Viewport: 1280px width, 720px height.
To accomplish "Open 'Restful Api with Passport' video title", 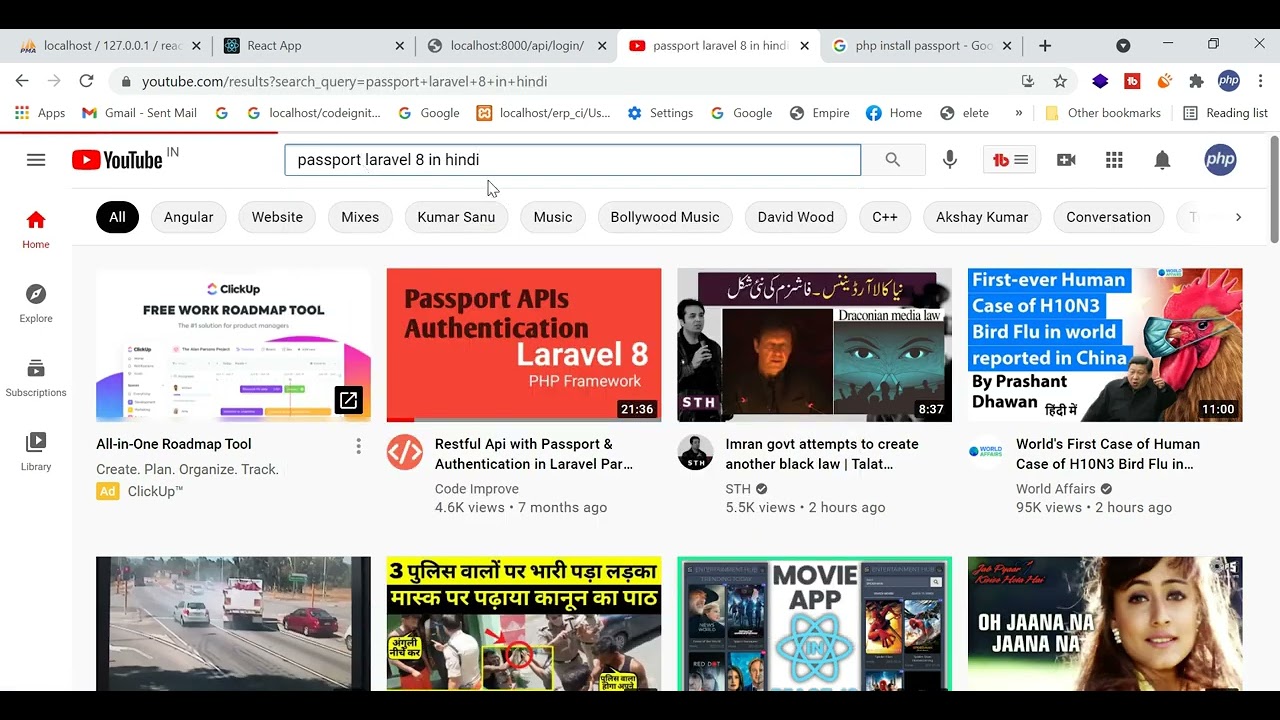I will (534, 454).
